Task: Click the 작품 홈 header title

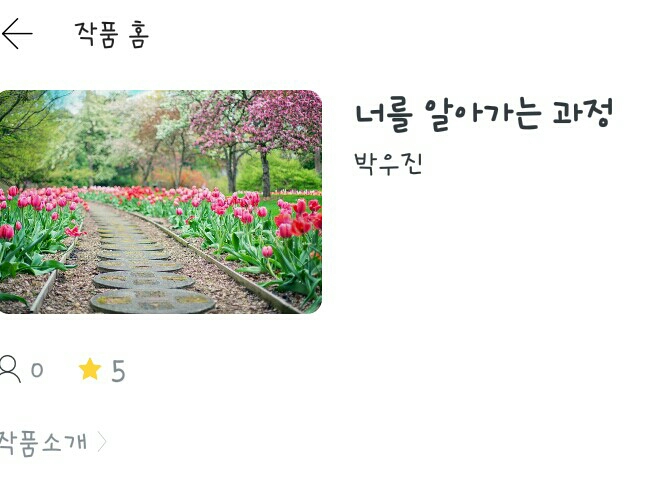Action: point(112,34)
